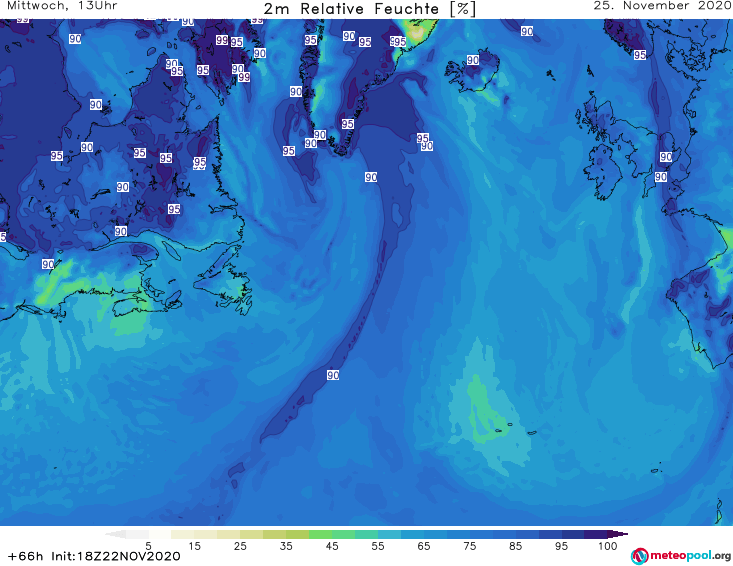Click the meteopool.org logo
Image resolution: width=733 pixels, height=566 pixels.
coord(681,556)
